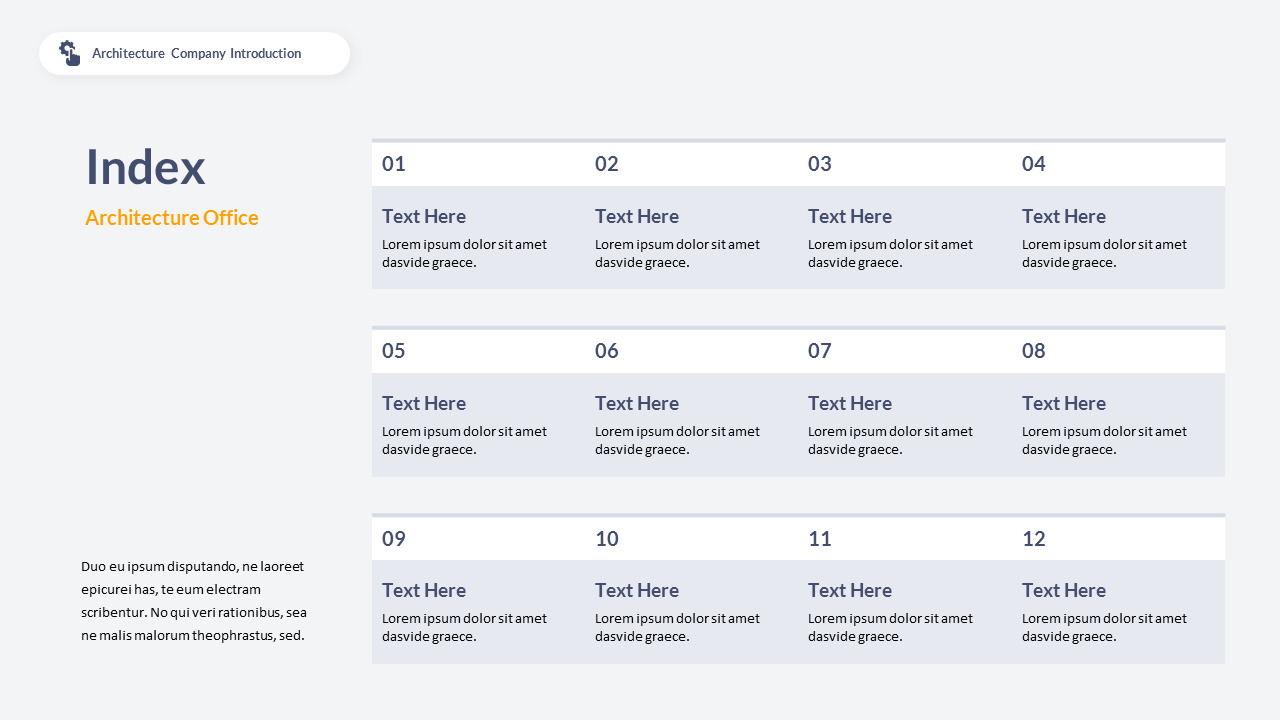Viewport: 1280px width, 720px height.
Task: Select the Index title heading
Action: pos(145,166)
